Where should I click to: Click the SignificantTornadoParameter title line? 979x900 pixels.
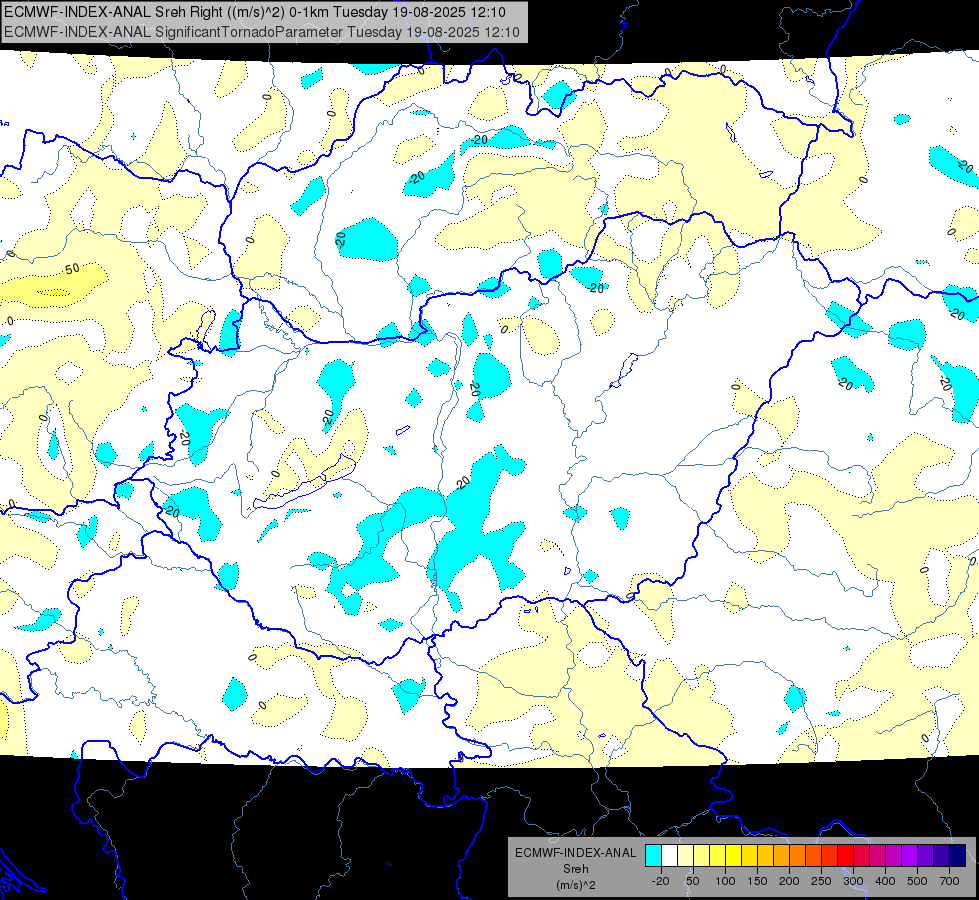click(x=262, y=32)
